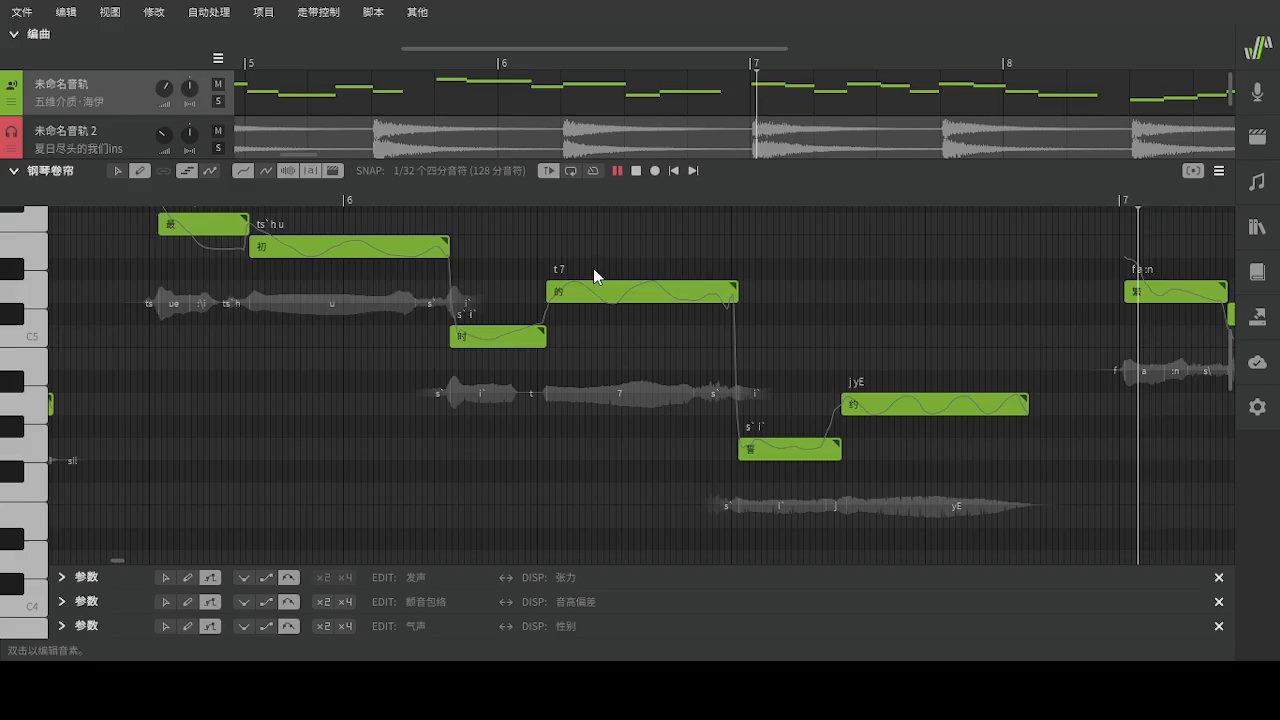This screenshot has height=720, width=1280.
Task: Select the smooth curve drawing mode icon
Action: point(243,171)
